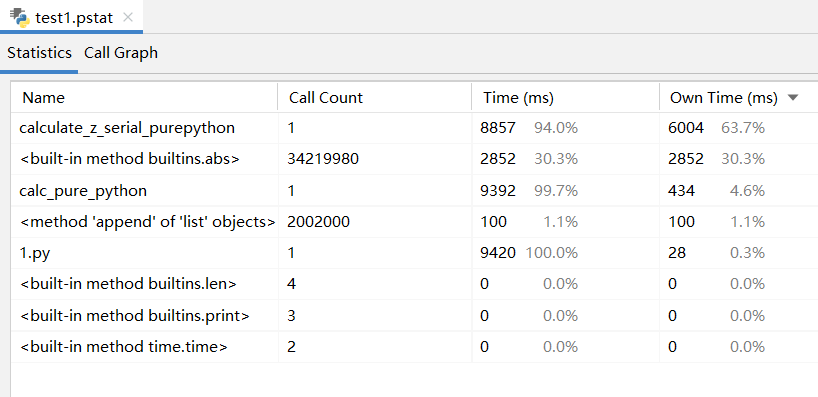This screenshot has width=818, height=397.
Task: Select the calc_pure_python function row
Action: tap(414, 190)
